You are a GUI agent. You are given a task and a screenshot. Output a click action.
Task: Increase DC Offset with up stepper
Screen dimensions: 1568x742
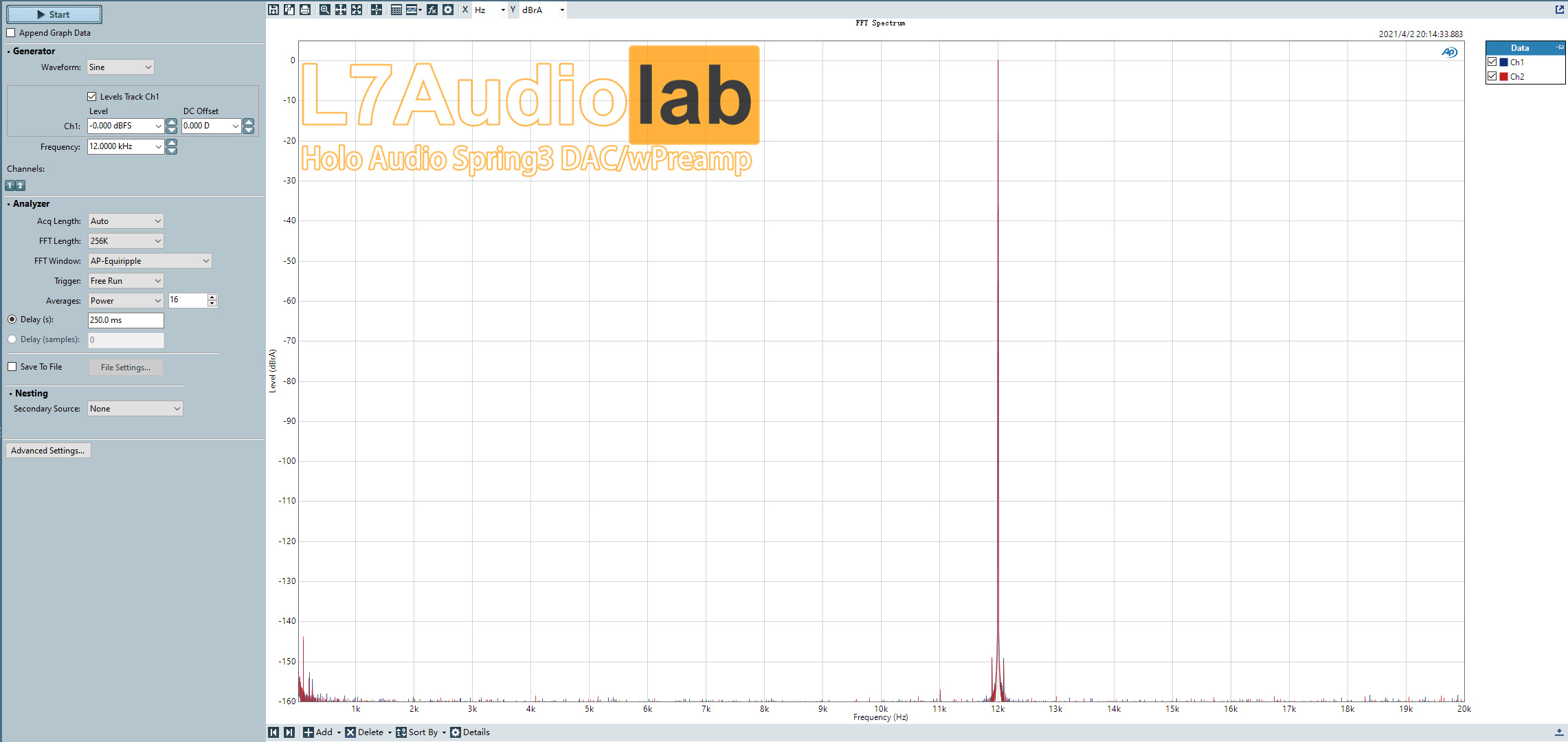pyautogui.click(x=249, y=122)
